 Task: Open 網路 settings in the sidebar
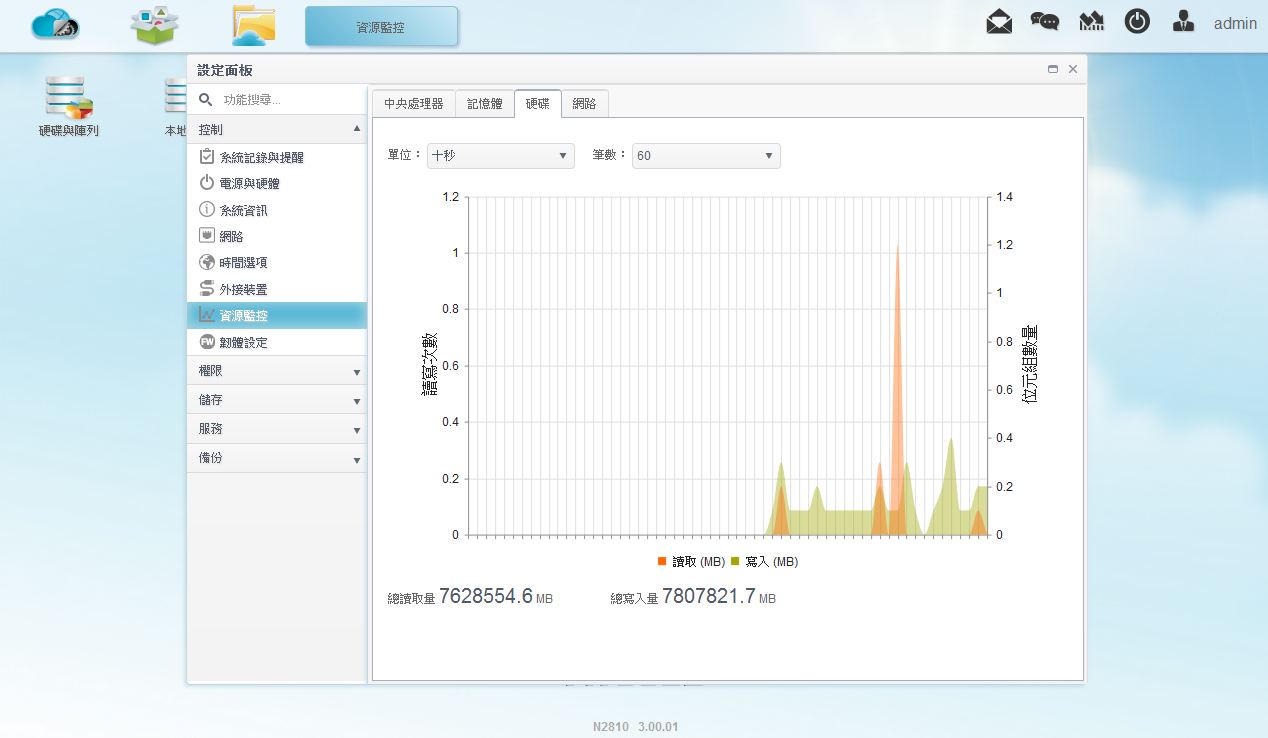click(x=277, y=236)
